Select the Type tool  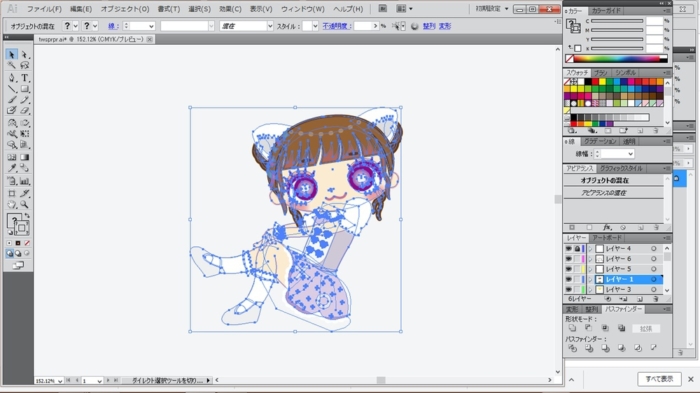(25, 78)
